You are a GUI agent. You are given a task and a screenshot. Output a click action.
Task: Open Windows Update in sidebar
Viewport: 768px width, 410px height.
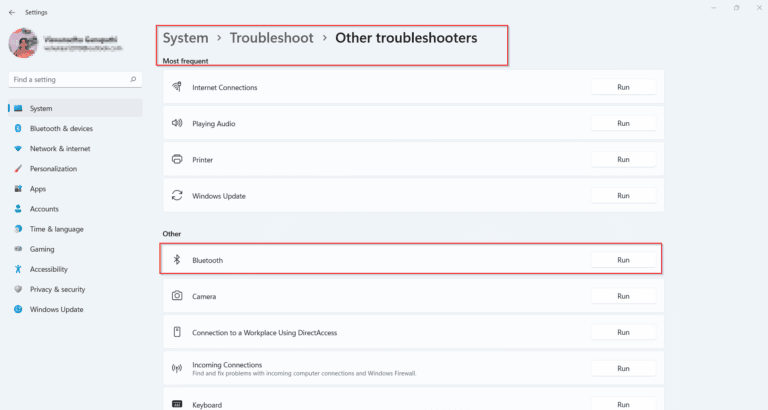click(x=56, y=309)
